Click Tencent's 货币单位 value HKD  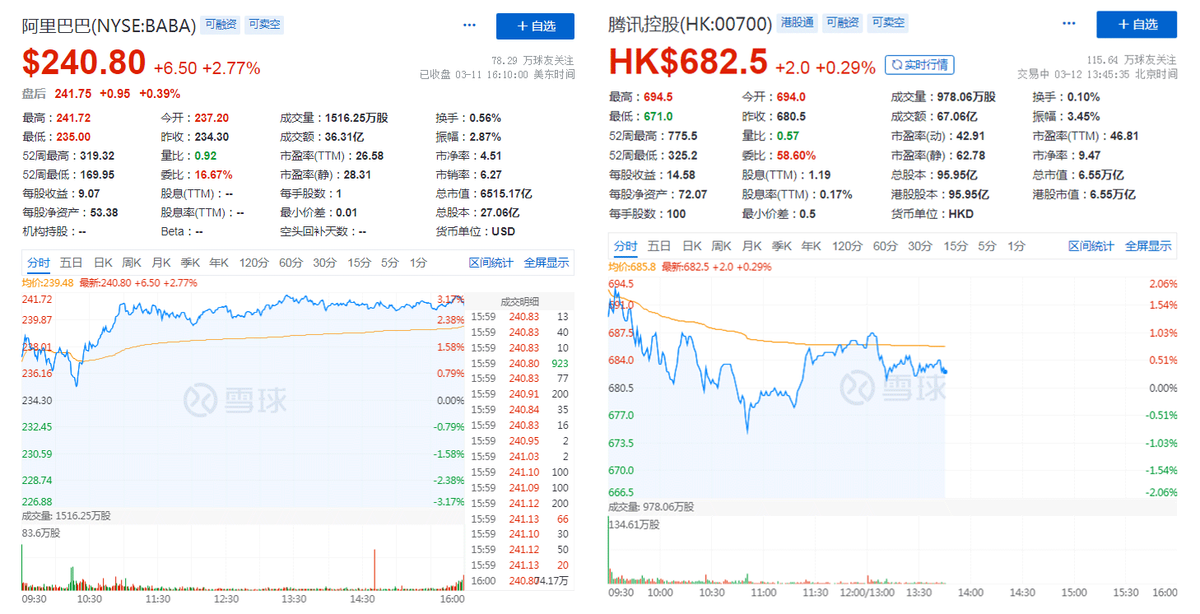click(x=961, y=213)
